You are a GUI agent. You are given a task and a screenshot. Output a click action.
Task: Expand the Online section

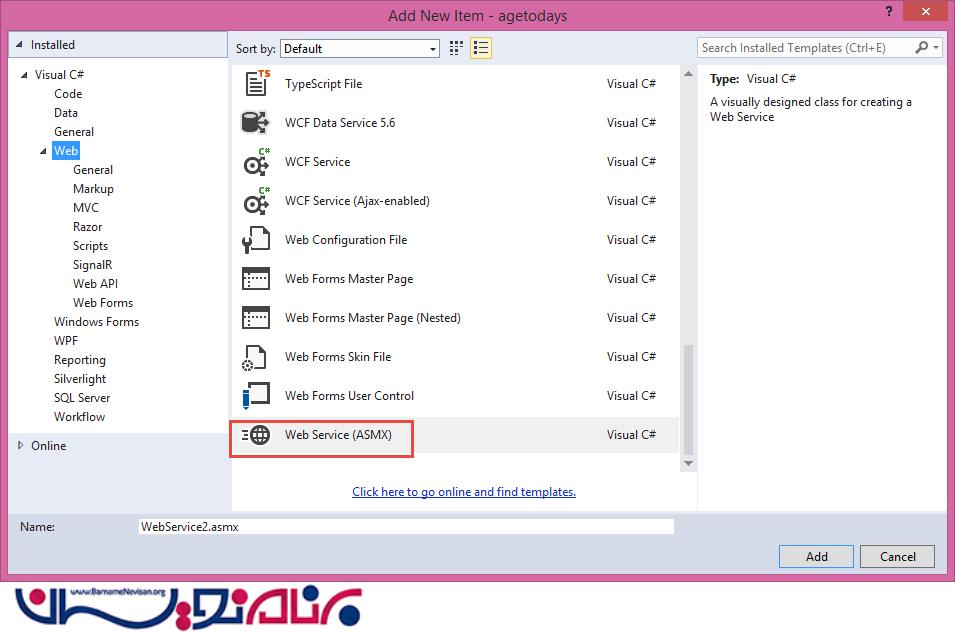point(20,446)
